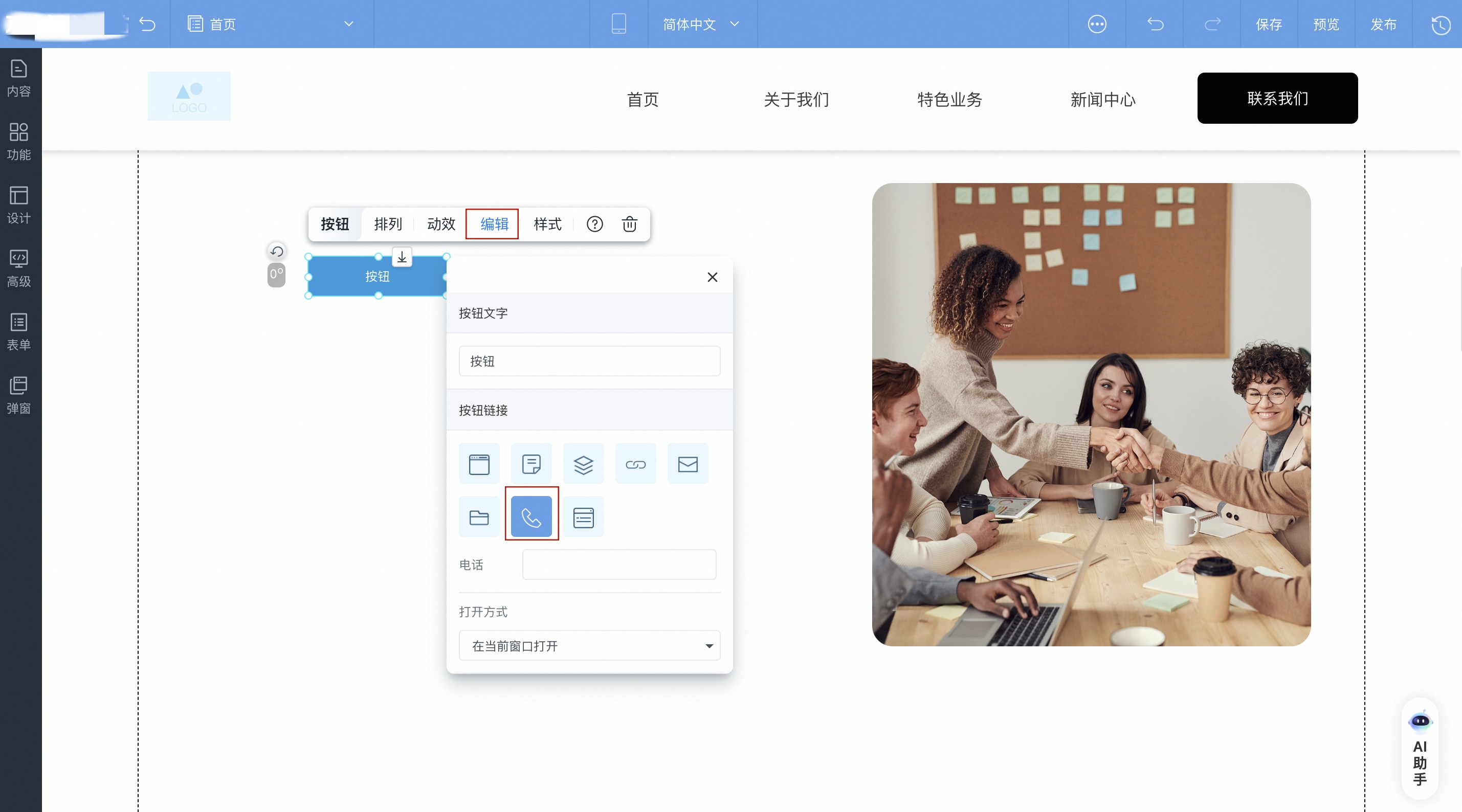Open version history clock icon

[x=1441, y=25]
